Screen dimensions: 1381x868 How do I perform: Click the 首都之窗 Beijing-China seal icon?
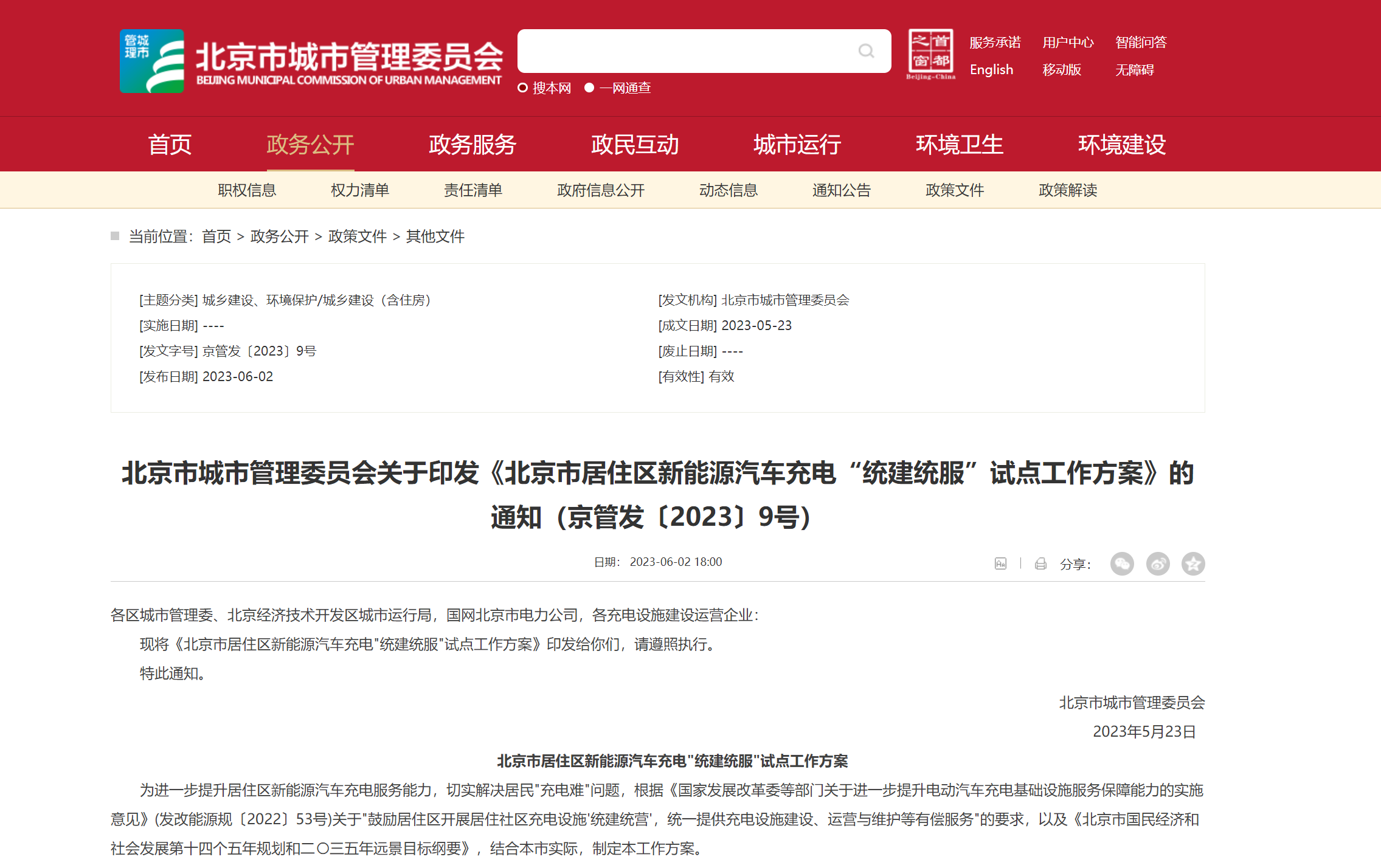(930, 53)
